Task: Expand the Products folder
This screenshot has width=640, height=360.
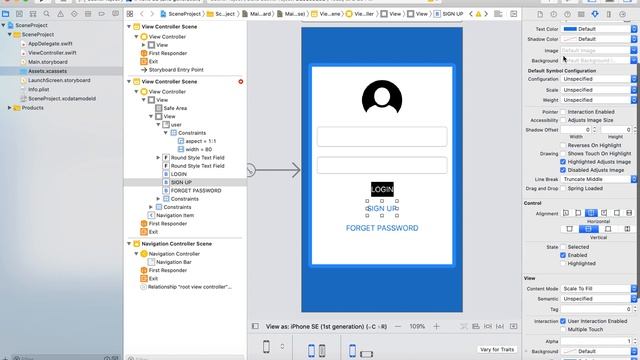Action: point(9,108)
